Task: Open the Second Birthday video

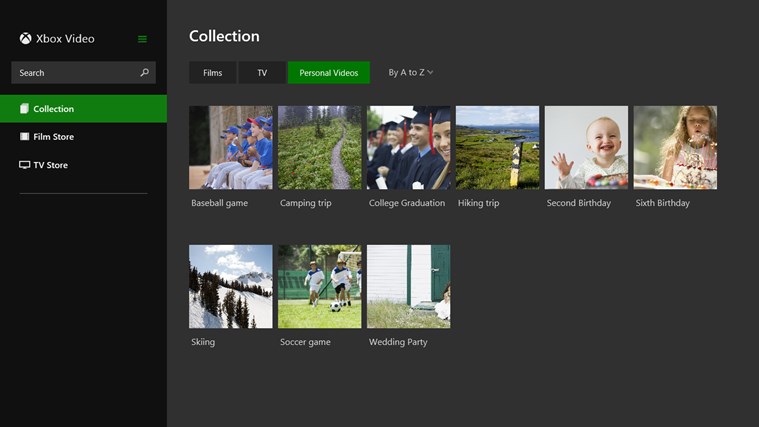Action: (x=586, y=148)
